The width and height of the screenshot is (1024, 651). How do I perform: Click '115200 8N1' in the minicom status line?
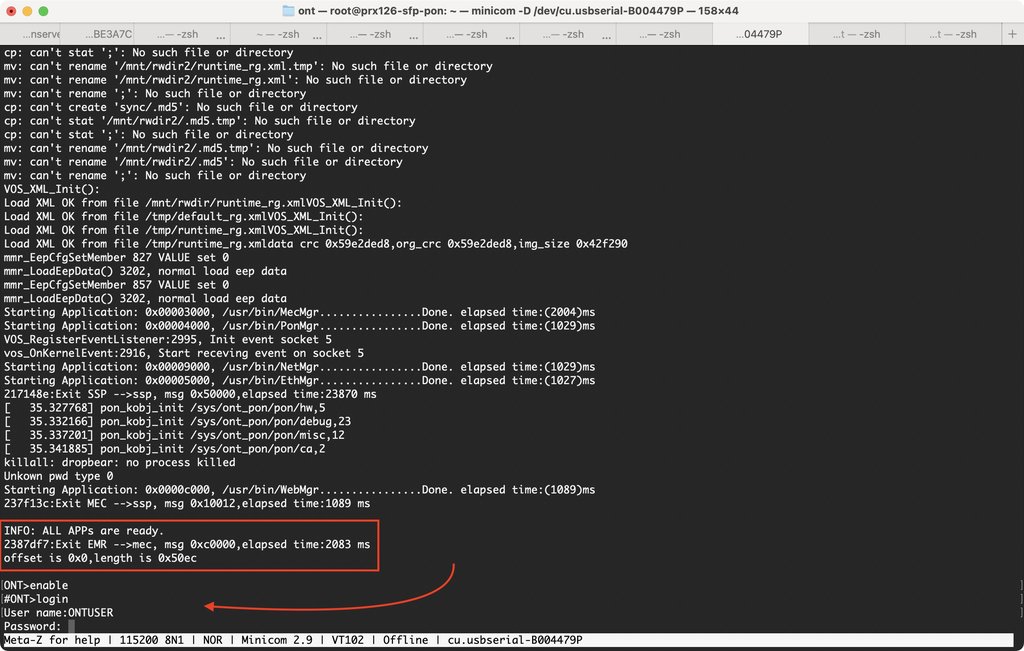[152, 640]
